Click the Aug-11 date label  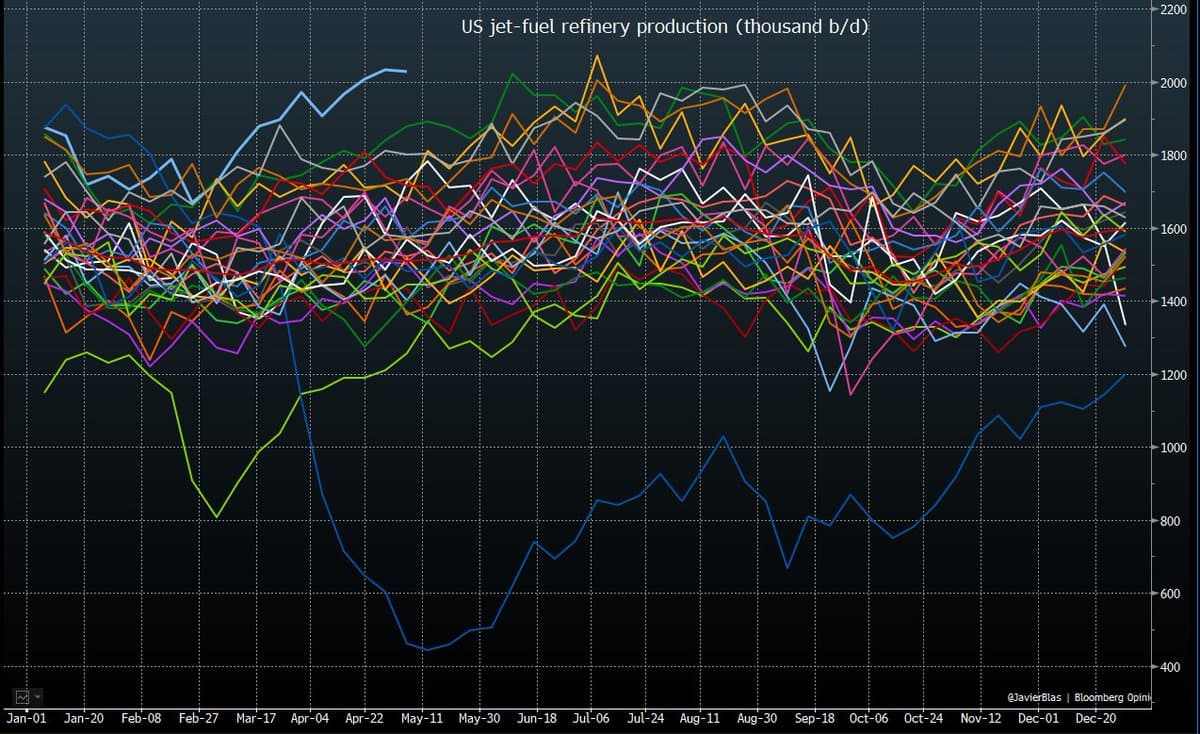700,718
